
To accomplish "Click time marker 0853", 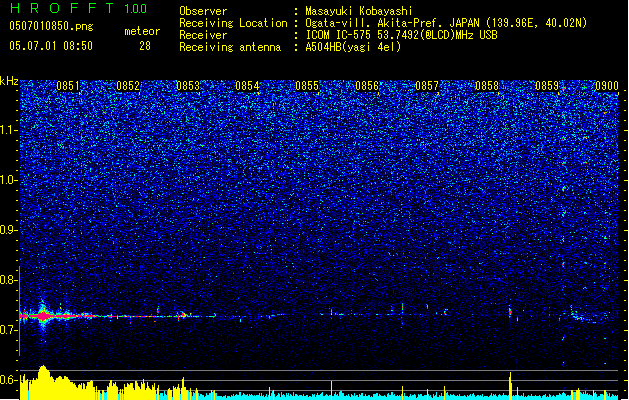I will pos(188,86).
